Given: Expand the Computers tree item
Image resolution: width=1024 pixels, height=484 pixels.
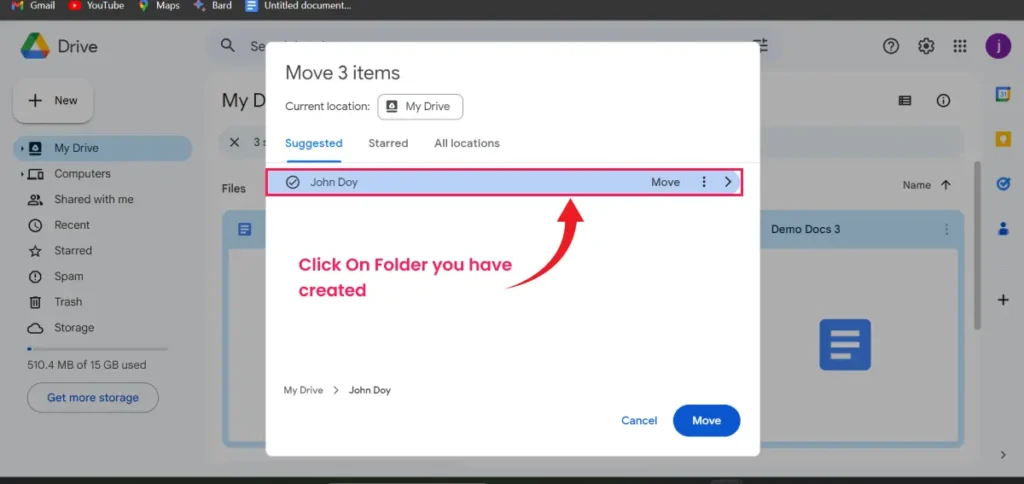Looking at the screenshot, I should (22, 174).
